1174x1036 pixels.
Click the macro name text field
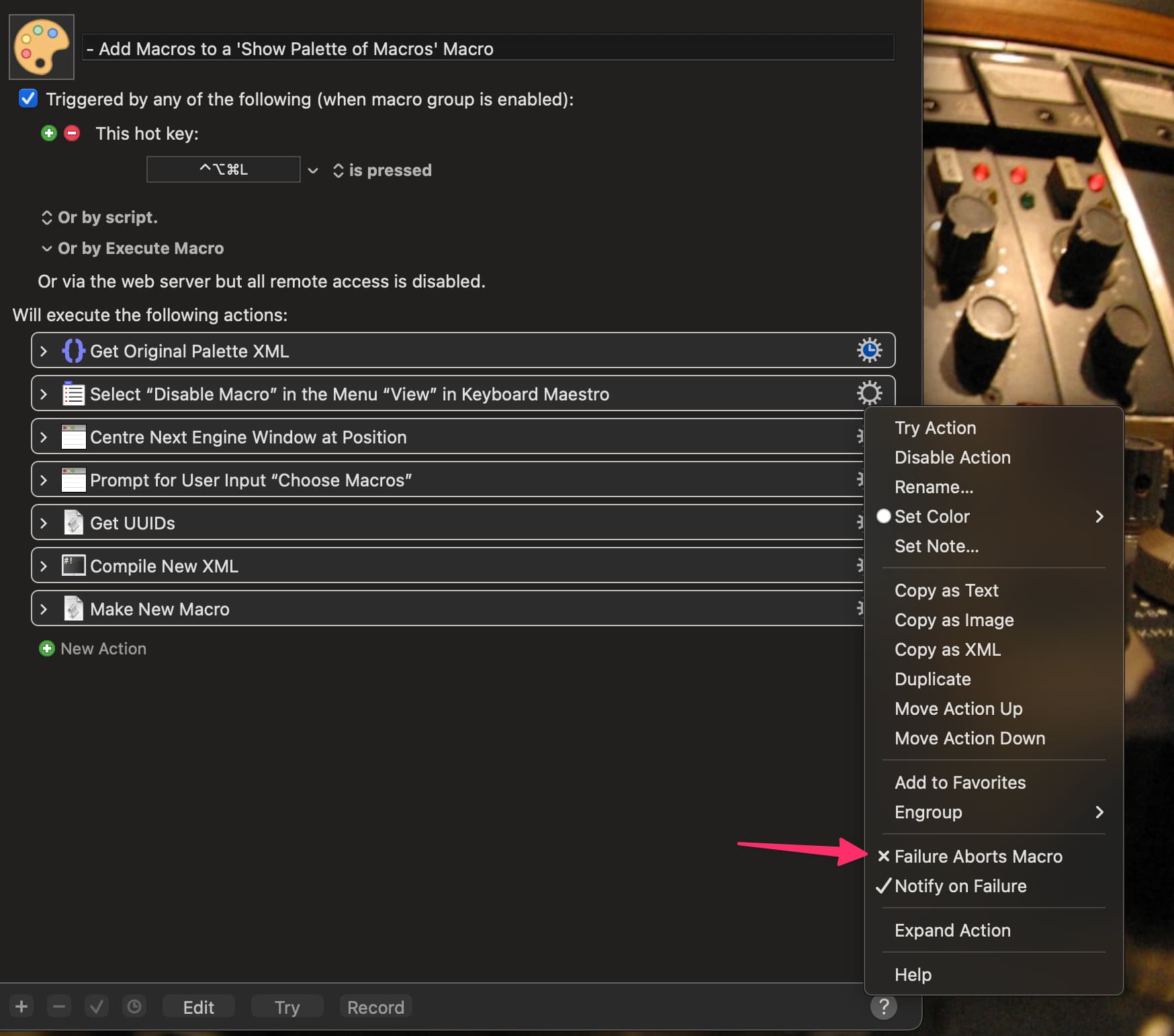[x=487, y=48]
